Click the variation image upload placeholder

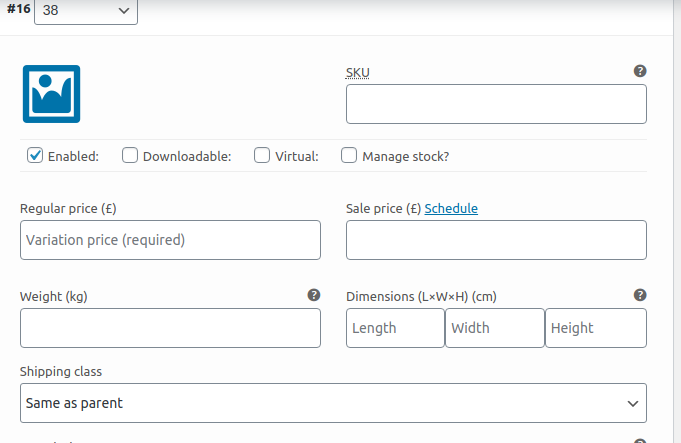click(51, 94)
